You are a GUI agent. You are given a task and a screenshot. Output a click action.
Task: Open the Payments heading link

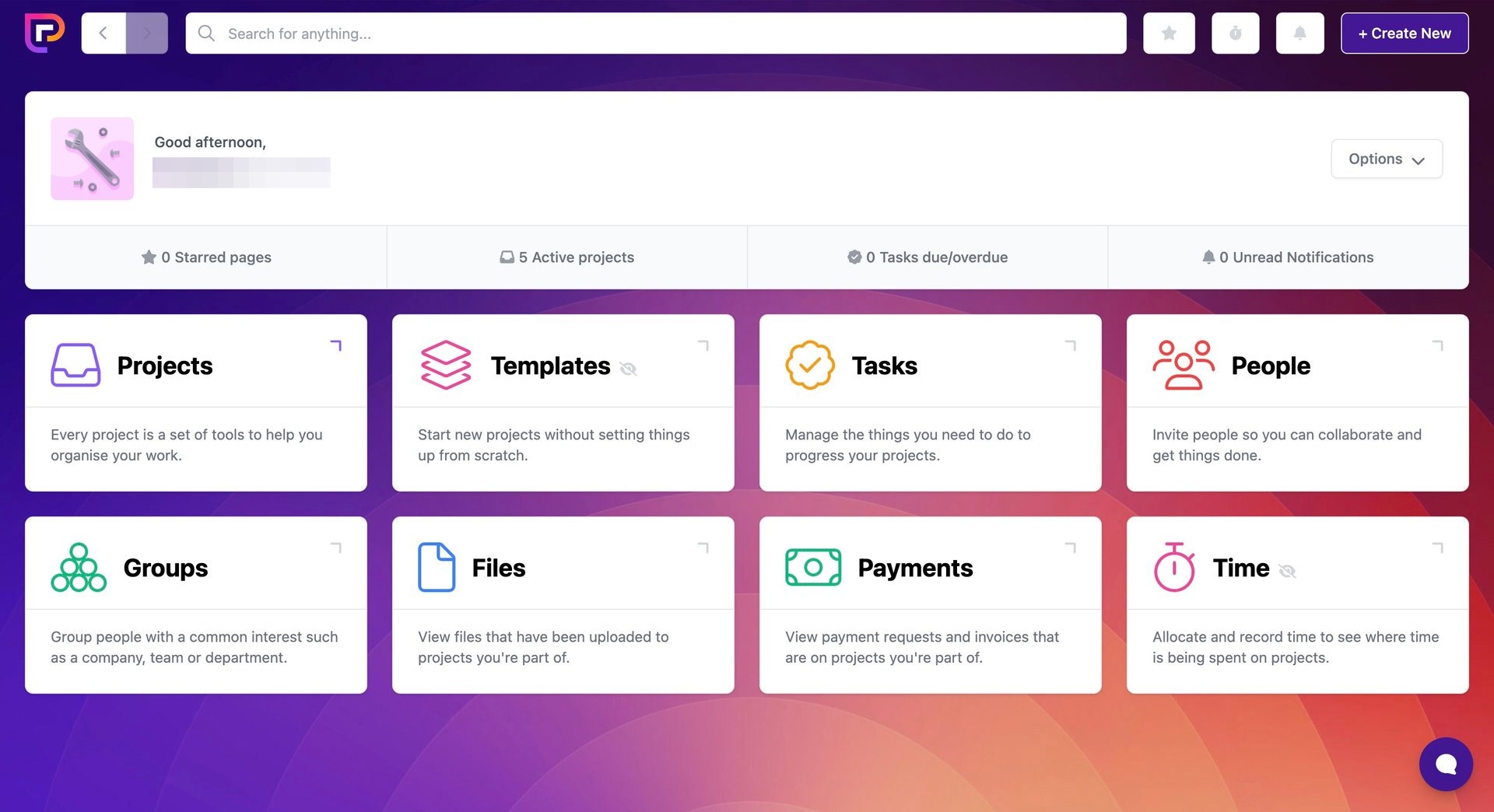pyautogui.click(x=915, y=568)
